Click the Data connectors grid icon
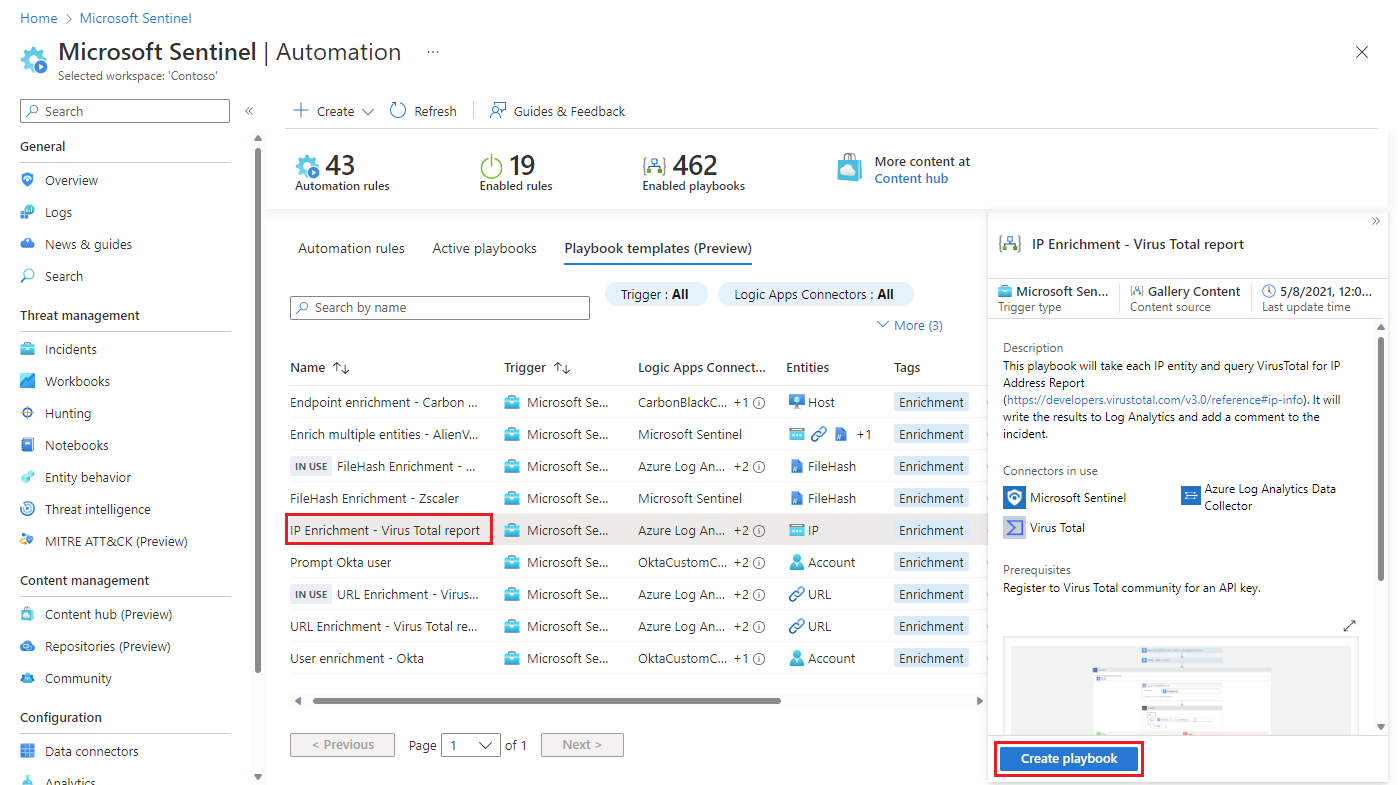The width and height of the screenshot is (1398, 785). click(x=27, y=751)
